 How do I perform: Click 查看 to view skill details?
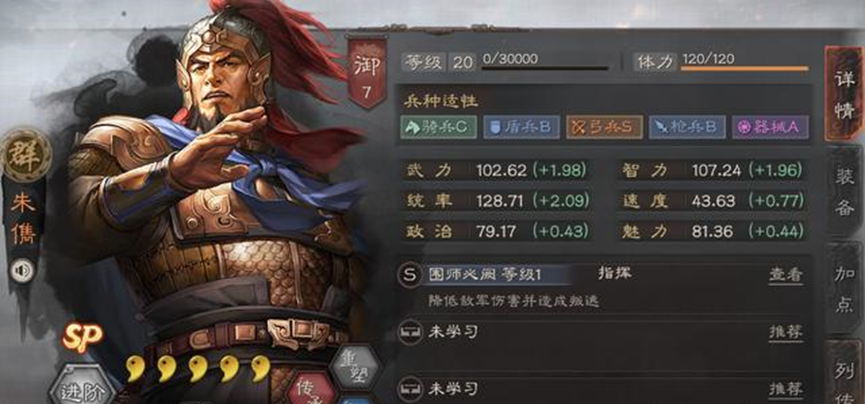[x=786, y=275]
